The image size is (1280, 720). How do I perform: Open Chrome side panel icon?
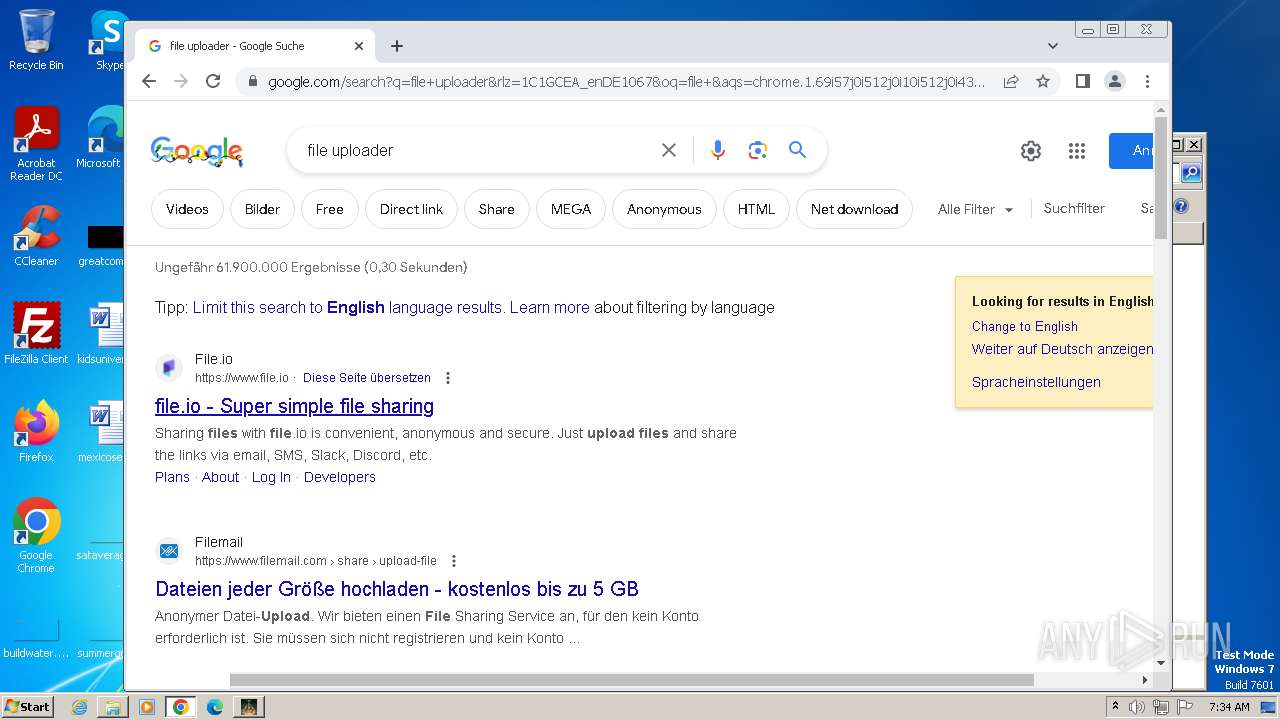click(1083, 81)
